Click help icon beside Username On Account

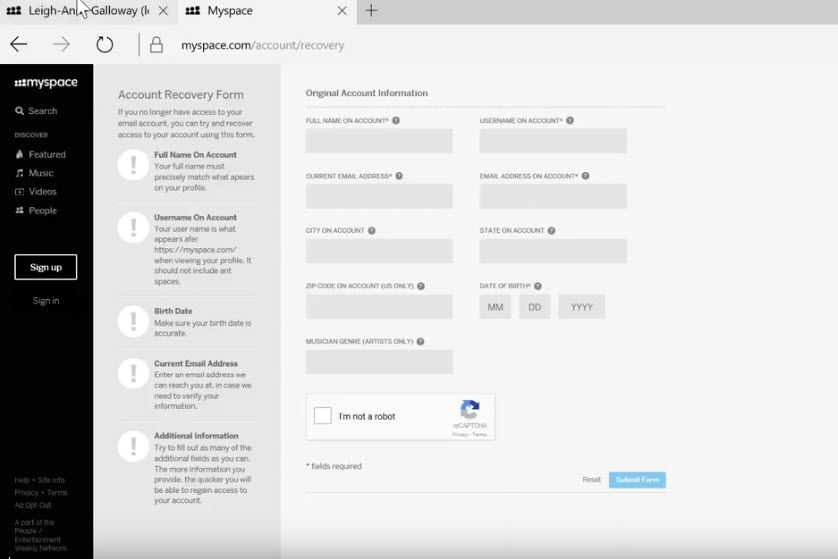click(570, 120)
